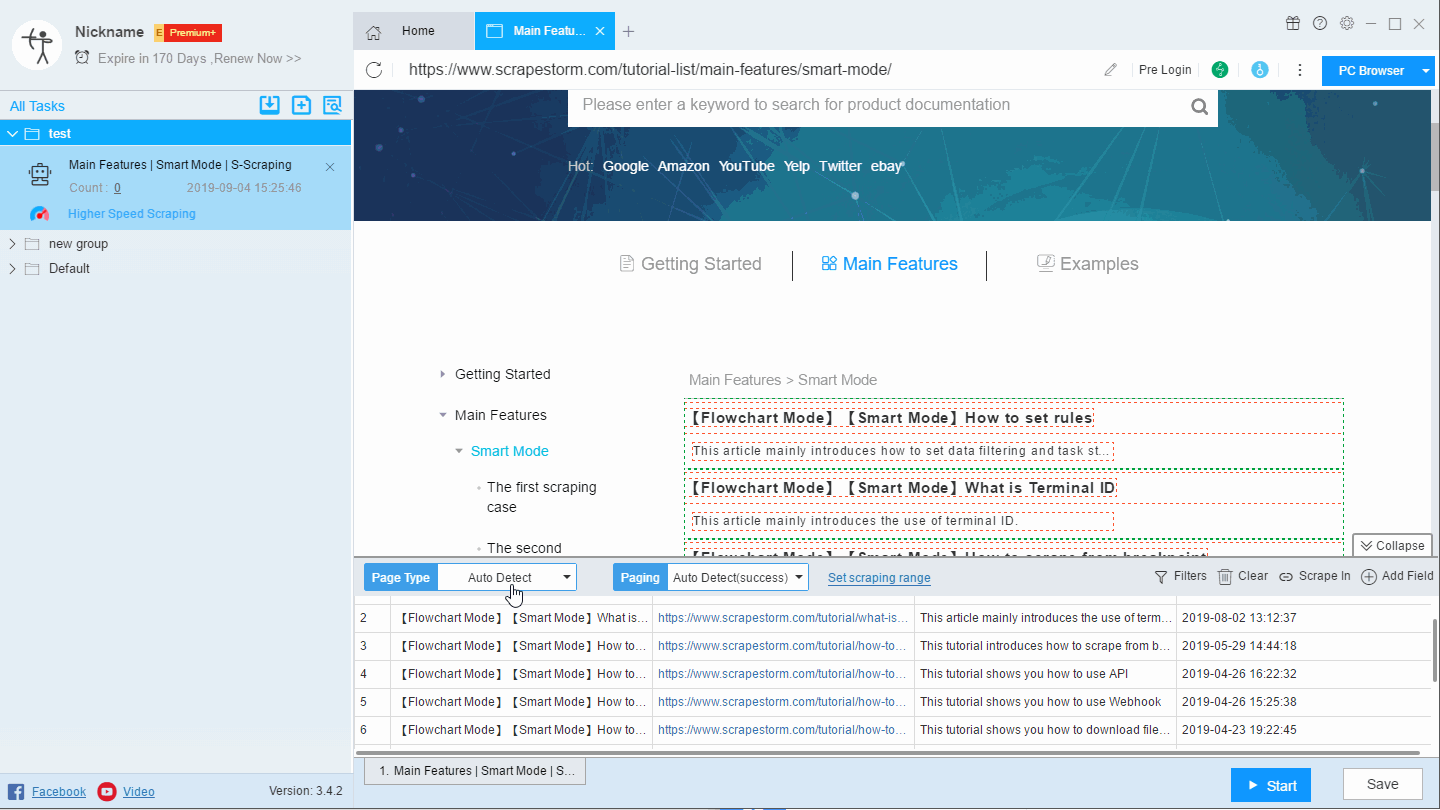Open the Main Features page section
The width and height of the screenshot is (1440, 810).
[889, 264]
